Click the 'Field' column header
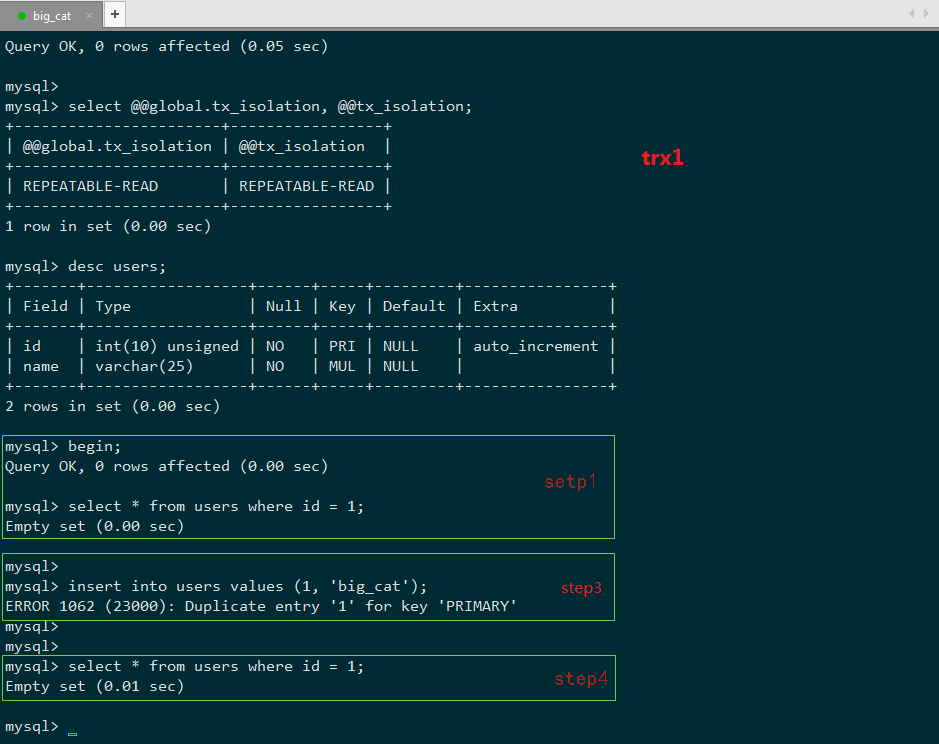This screenshot has width=939, height=744. point(45,307)
